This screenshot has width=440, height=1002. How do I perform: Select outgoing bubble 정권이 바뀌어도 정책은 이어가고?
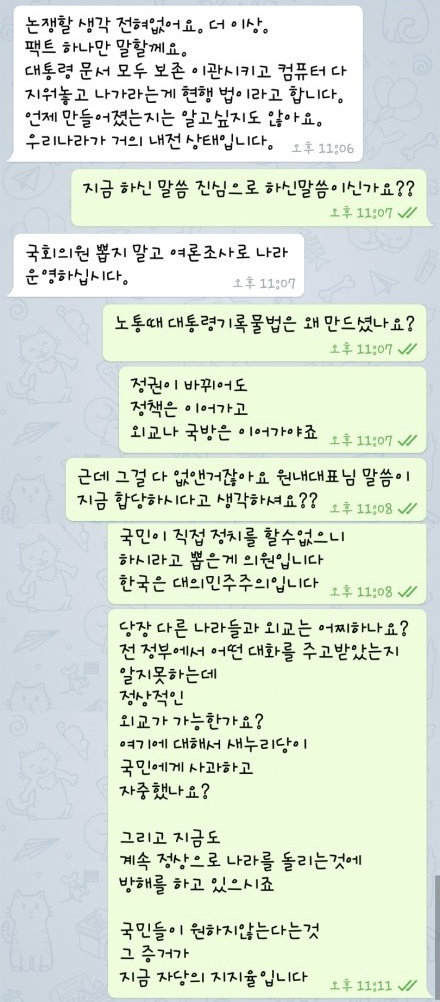coord(272,410)
